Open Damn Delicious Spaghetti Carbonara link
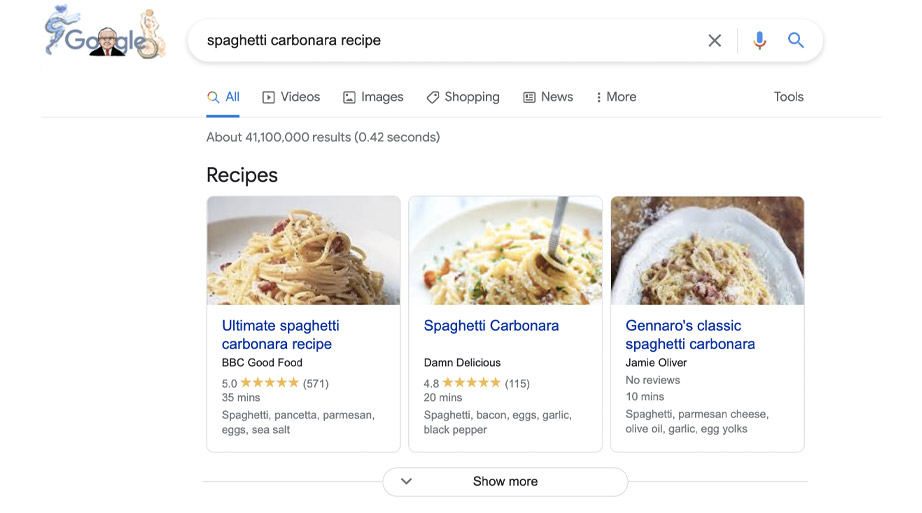922x513 pixels. (x=491, y=326)
